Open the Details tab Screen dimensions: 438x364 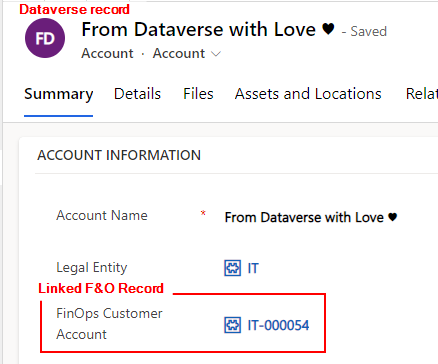pyautogui.click(x=137, y=94)
